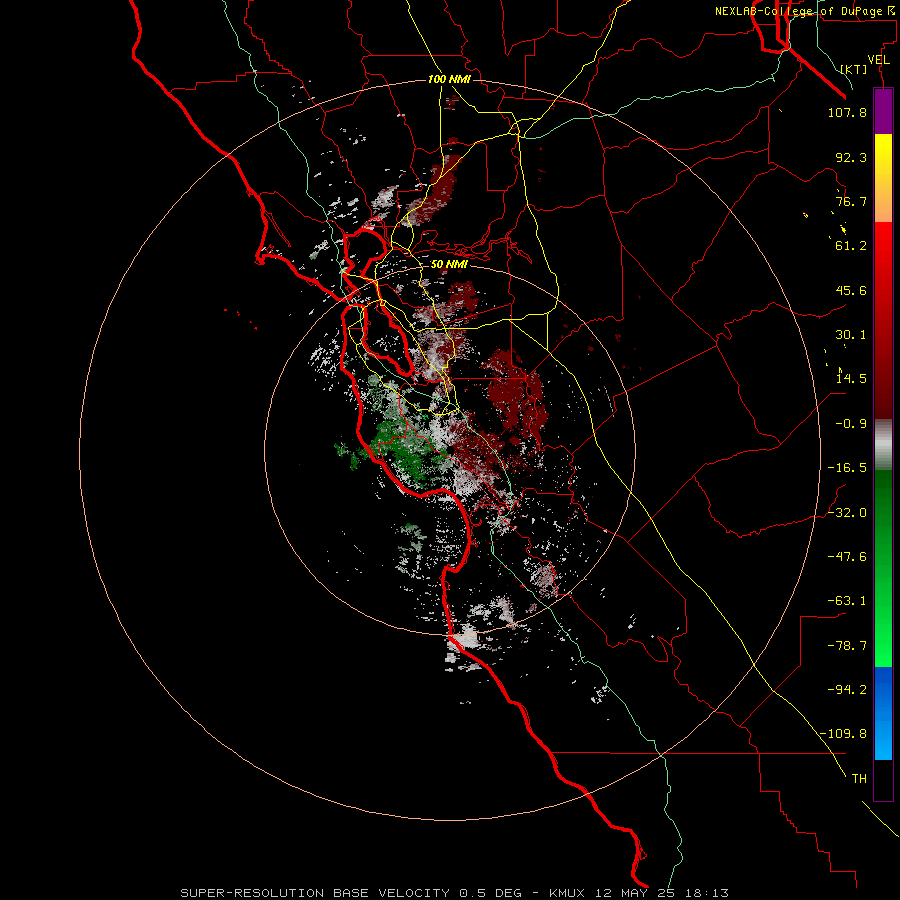900x900 pixels.
Task: Click the -78.7 legend value
Action: point(847,646)
